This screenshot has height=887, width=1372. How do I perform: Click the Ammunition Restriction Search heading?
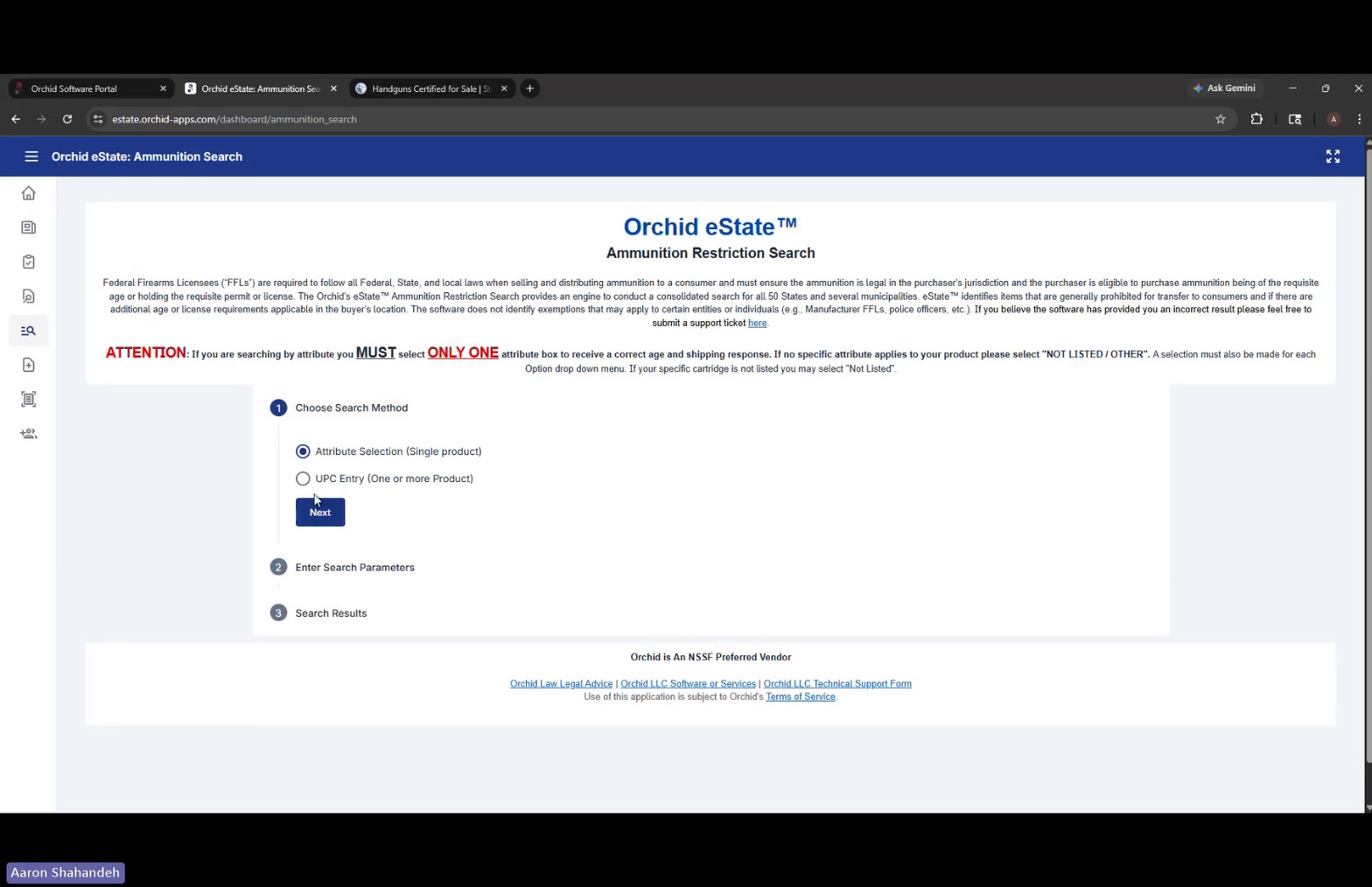point(710,253)
